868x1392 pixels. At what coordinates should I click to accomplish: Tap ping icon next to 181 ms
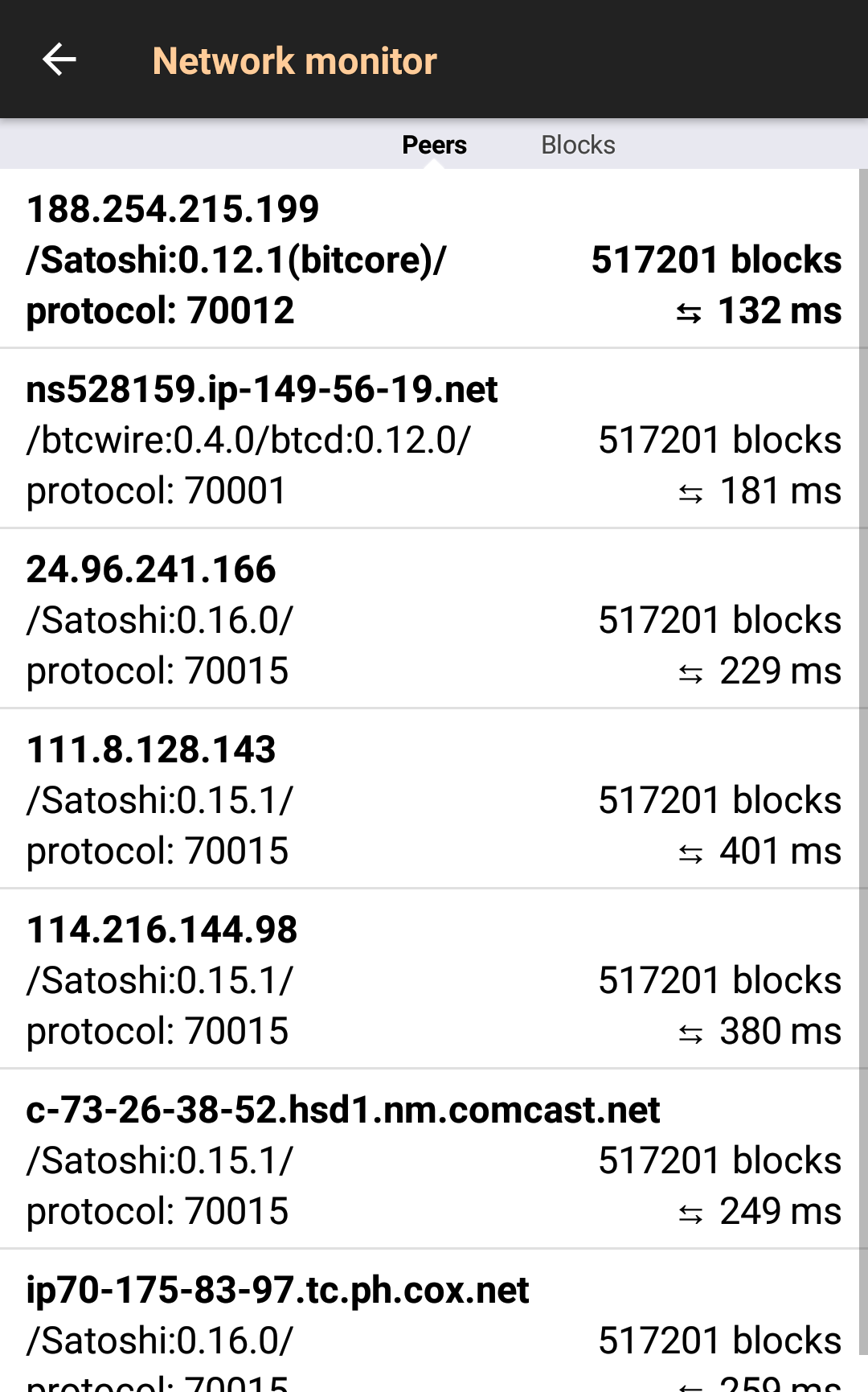(x=690, y=493)
